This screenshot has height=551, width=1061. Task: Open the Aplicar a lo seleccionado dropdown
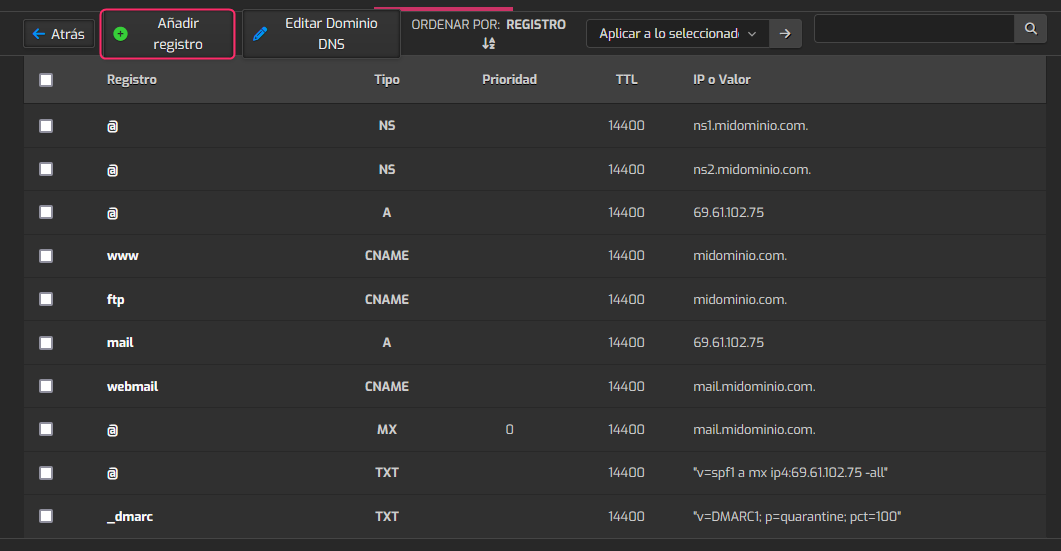click(677, 33)
